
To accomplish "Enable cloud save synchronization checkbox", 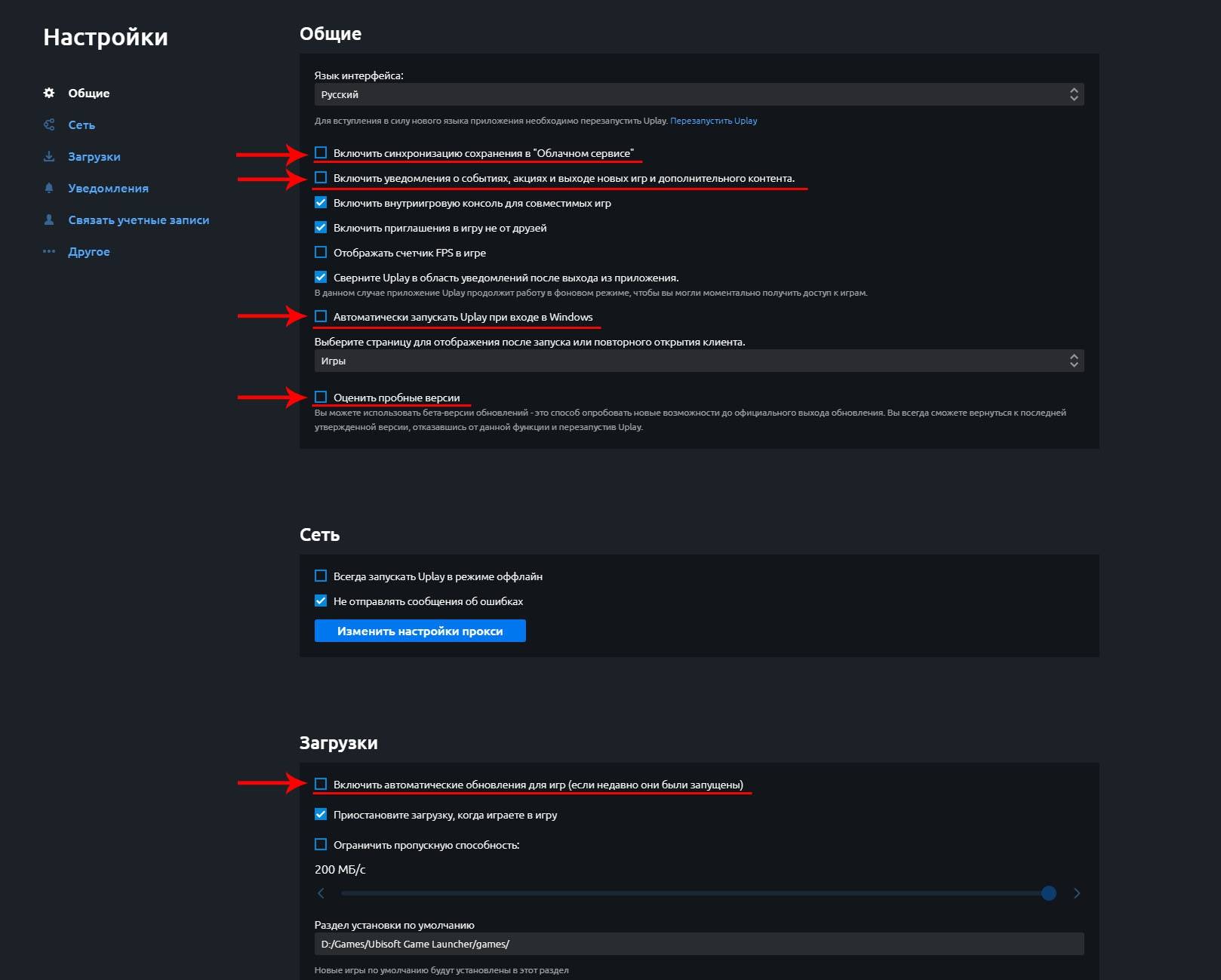I will point(321,153).
